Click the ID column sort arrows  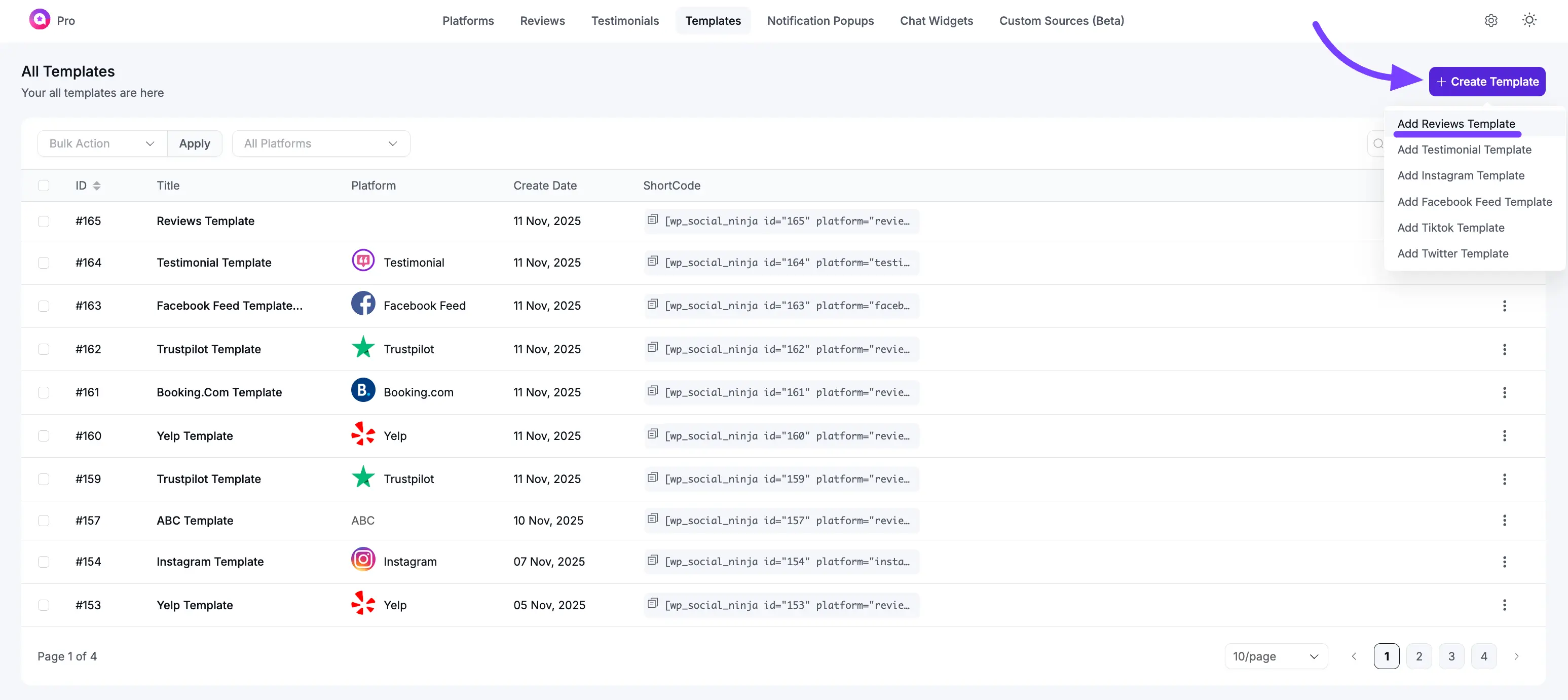[96, 186]
